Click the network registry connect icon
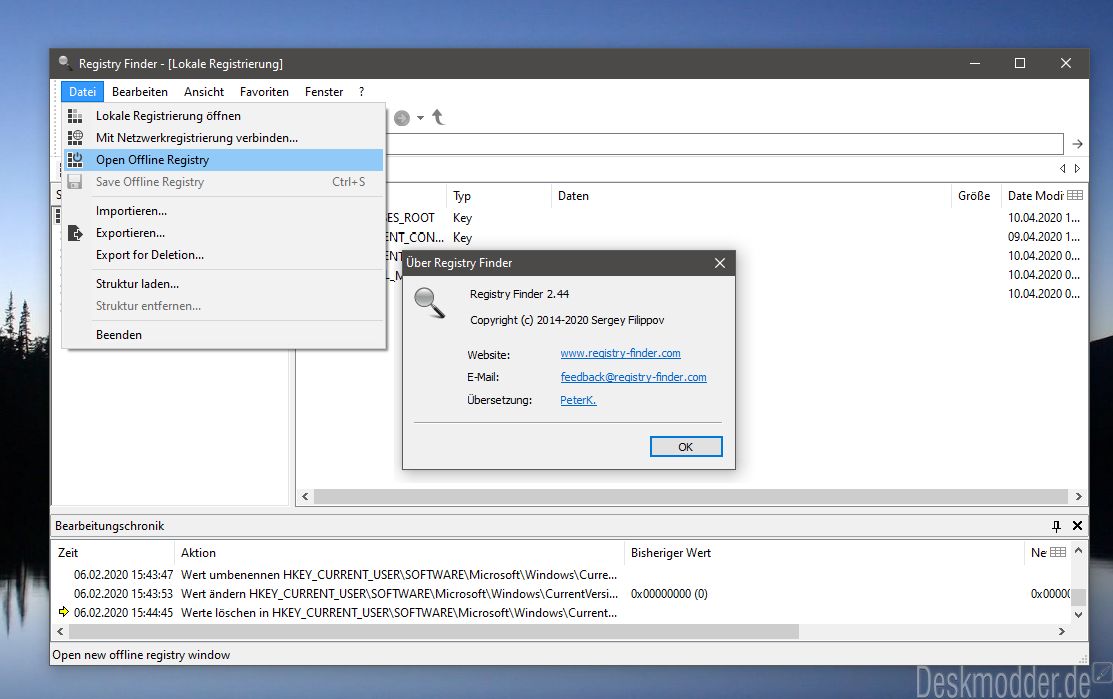This screenshot has height=699, width=1113. coord(75,138)
